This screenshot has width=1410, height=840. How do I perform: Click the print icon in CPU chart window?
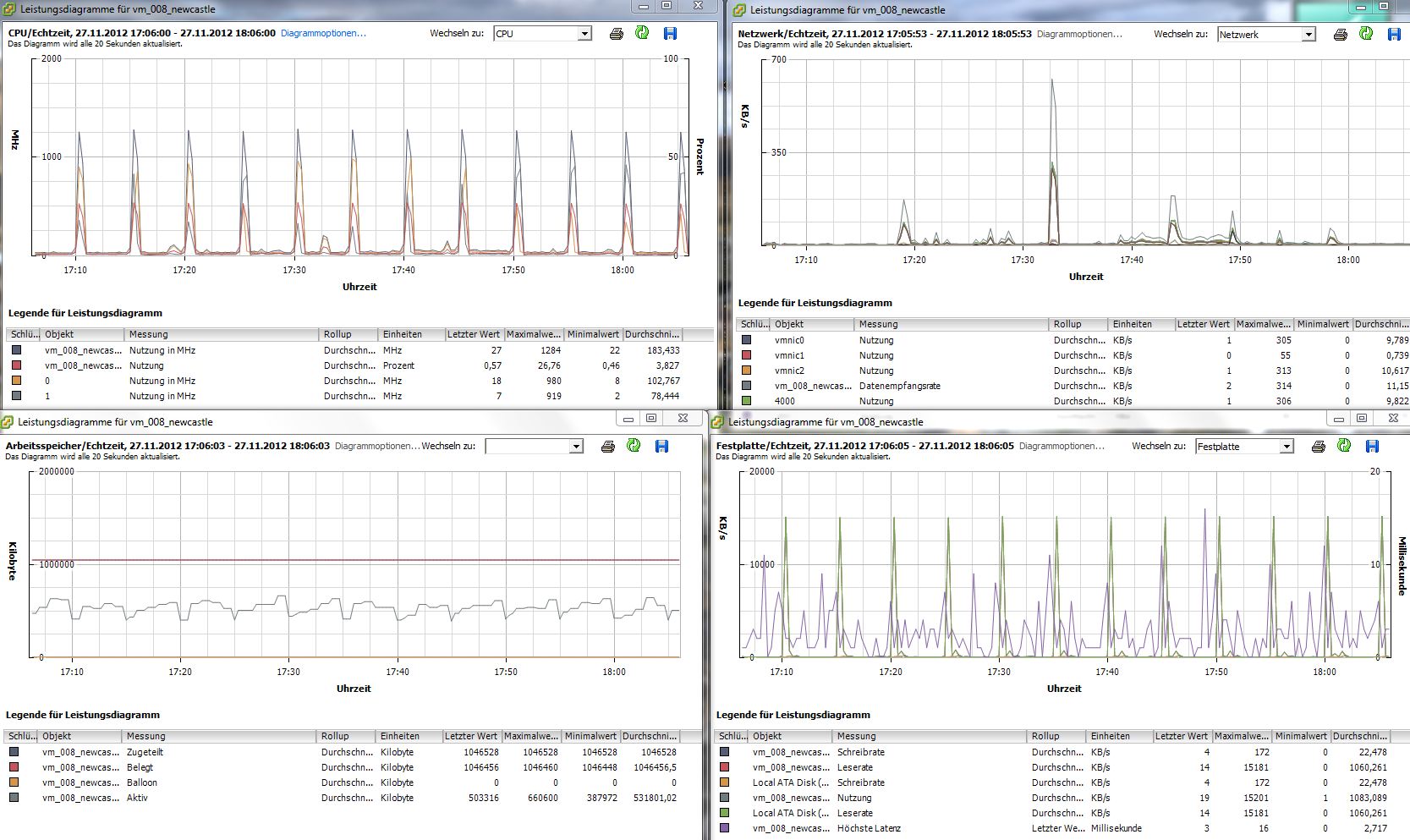616,34
